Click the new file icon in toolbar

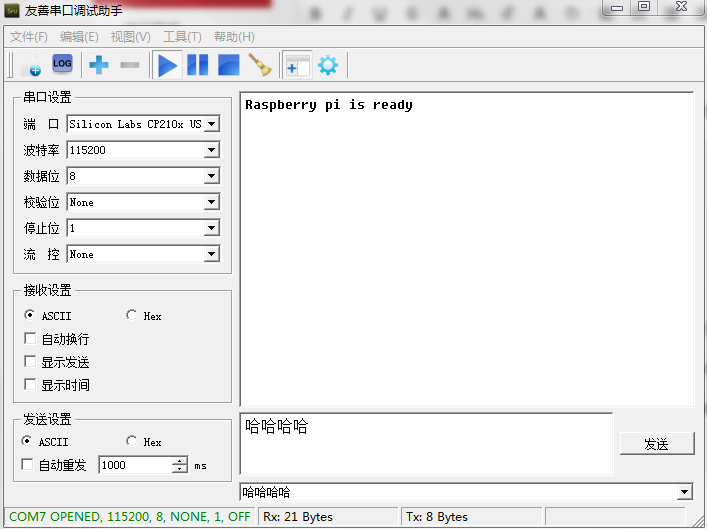pos(32,65)
